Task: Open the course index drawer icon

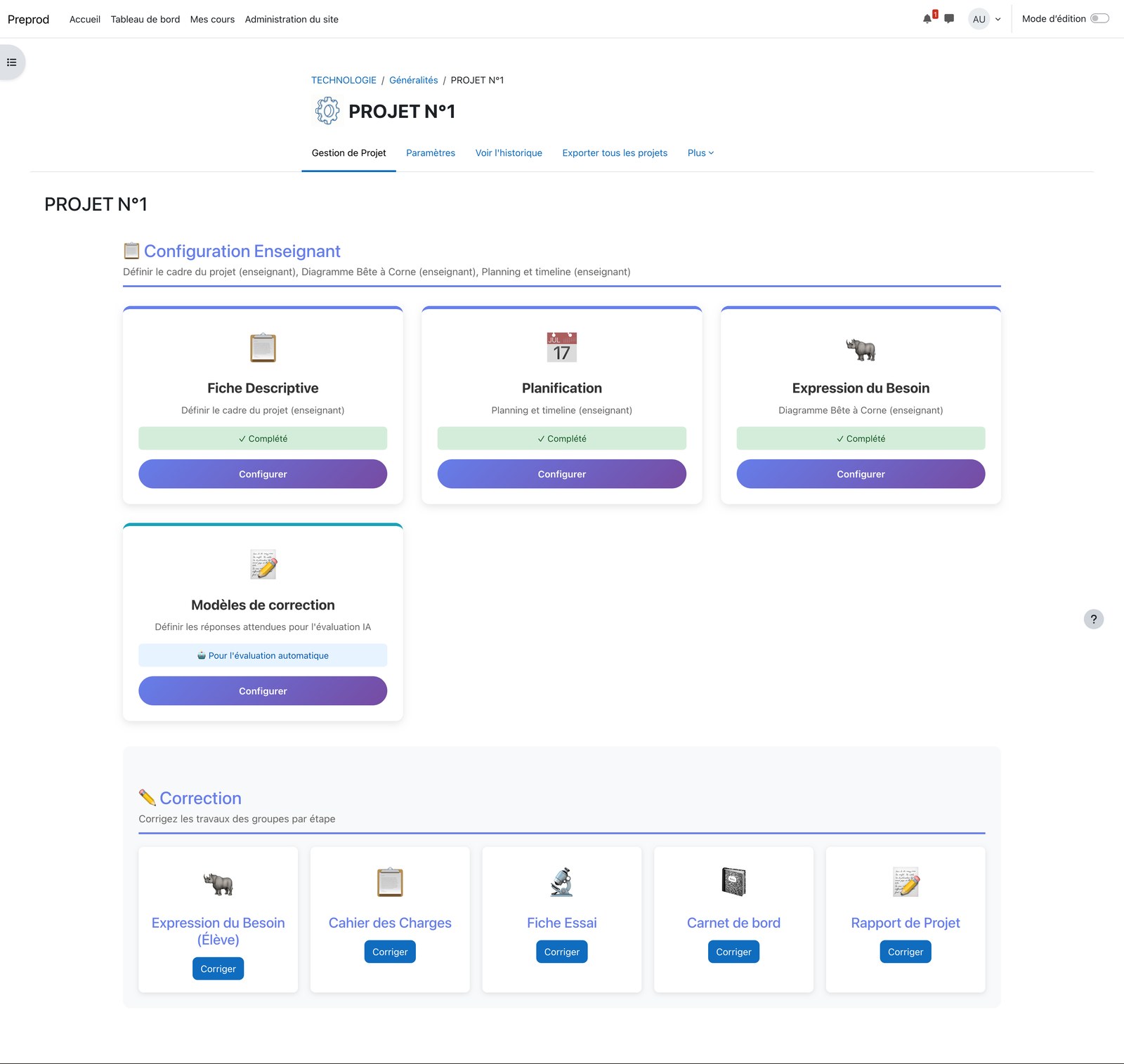Action: pos(11,63)
